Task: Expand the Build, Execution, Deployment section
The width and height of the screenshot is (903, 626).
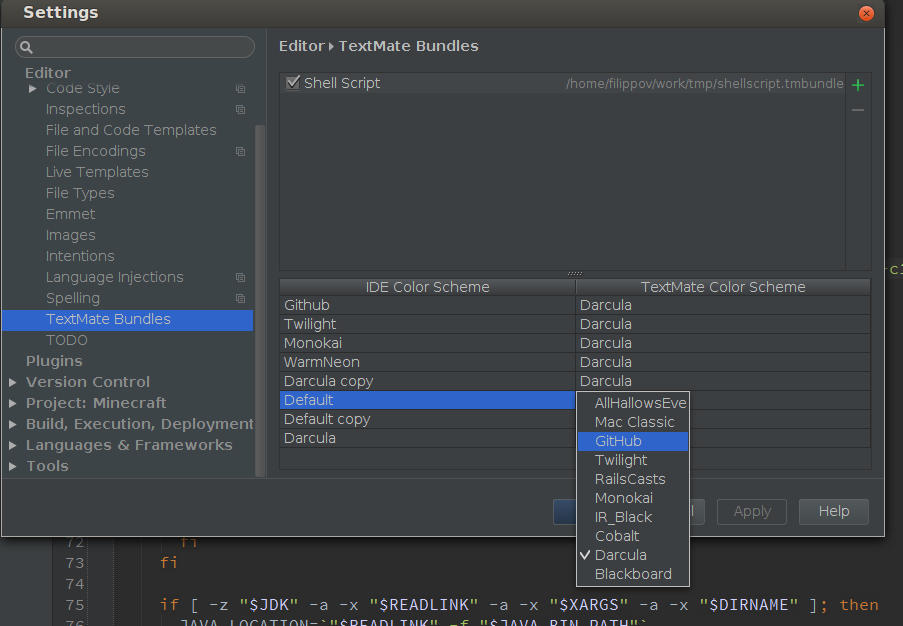Action: point(13,424)
